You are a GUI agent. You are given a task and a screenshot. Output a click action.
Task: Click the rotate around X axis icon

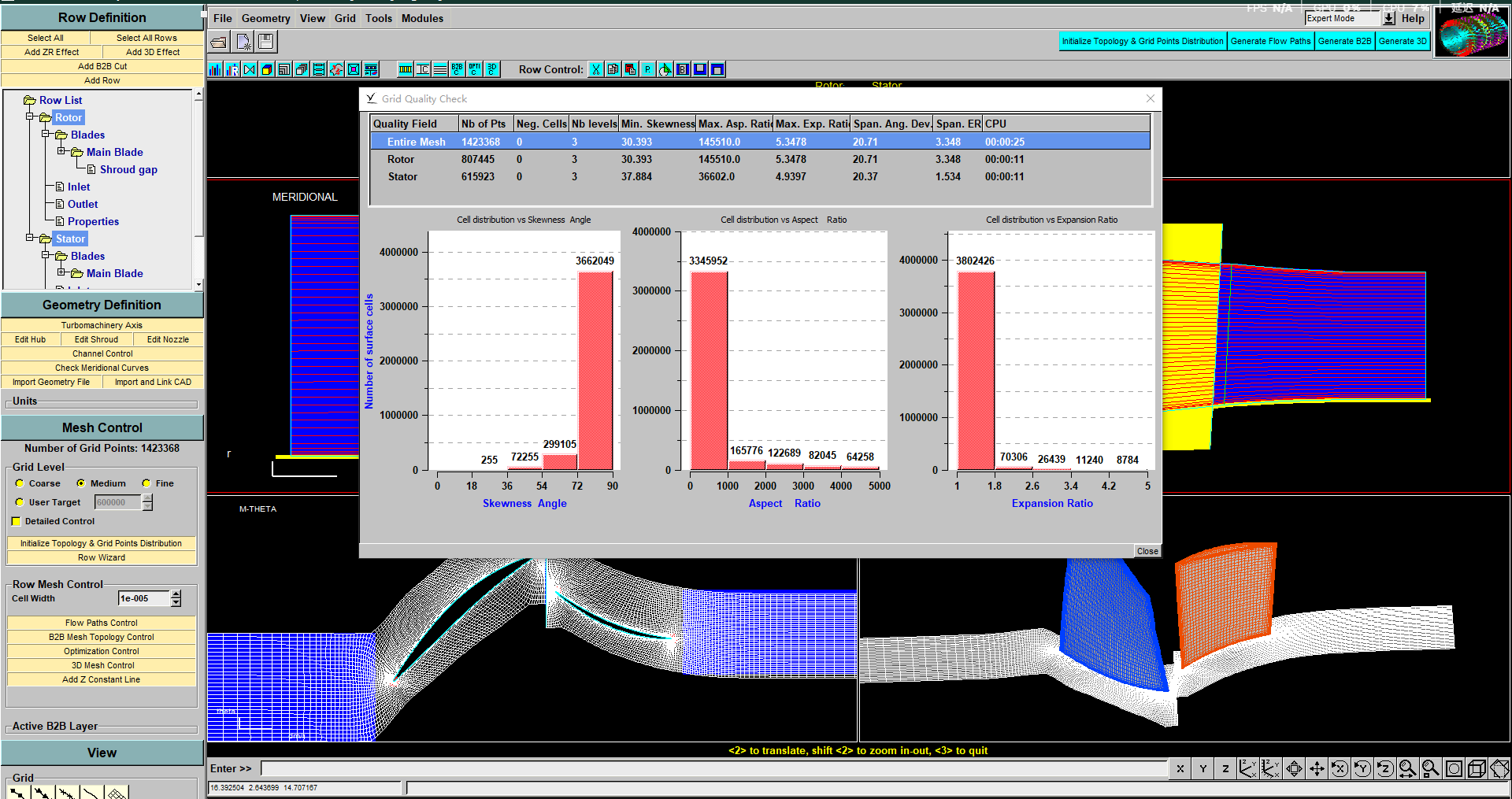(1339, 769)
